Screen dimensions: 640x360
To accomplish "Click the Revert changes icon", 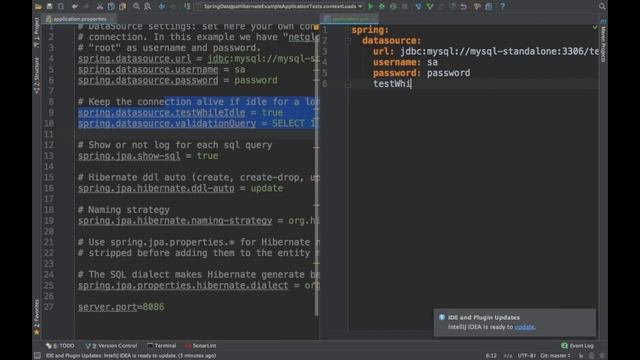I will point(464,7).
